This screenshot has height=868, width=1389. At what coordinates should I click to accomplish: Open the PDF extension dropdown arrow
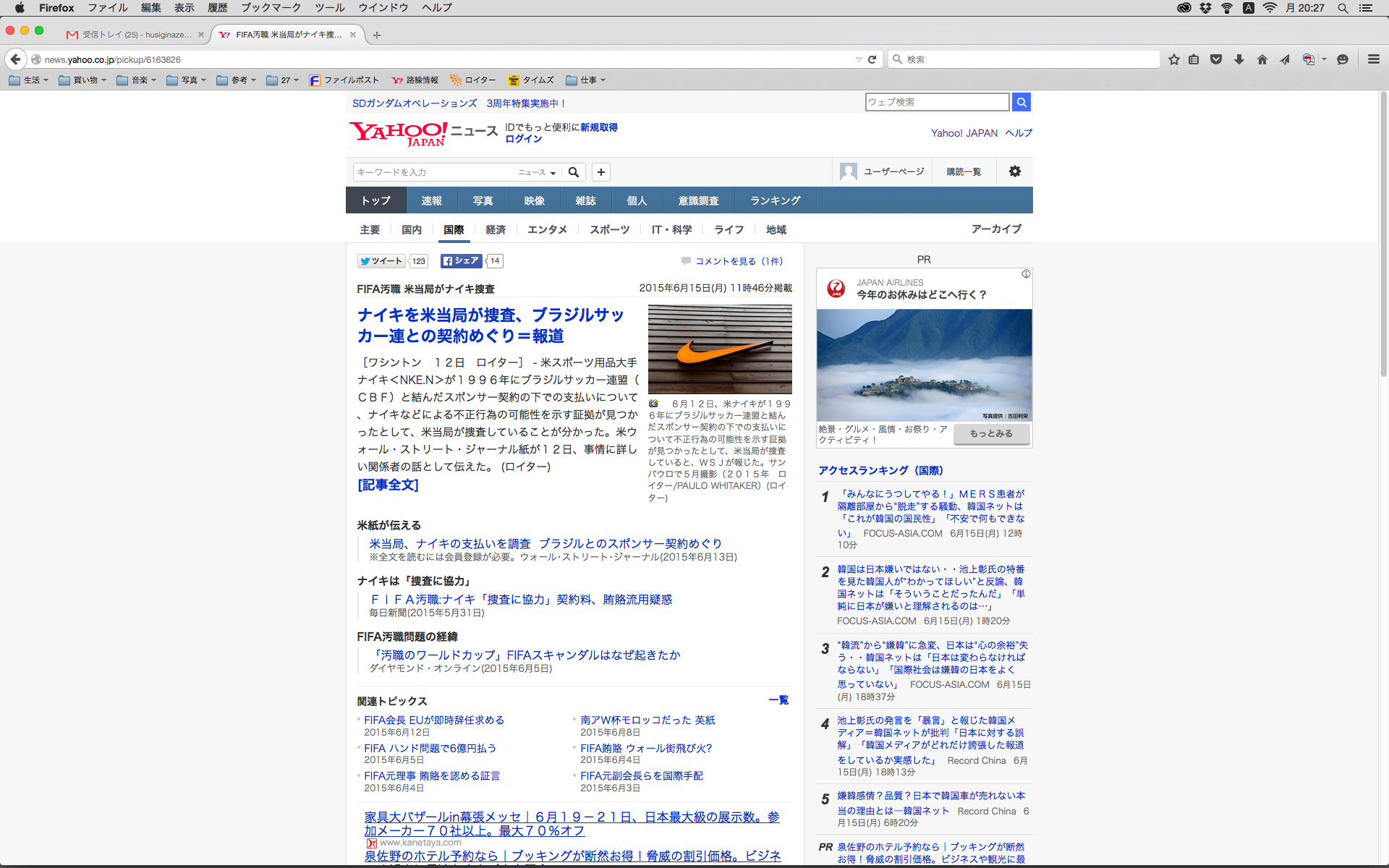coord(1324,59)
